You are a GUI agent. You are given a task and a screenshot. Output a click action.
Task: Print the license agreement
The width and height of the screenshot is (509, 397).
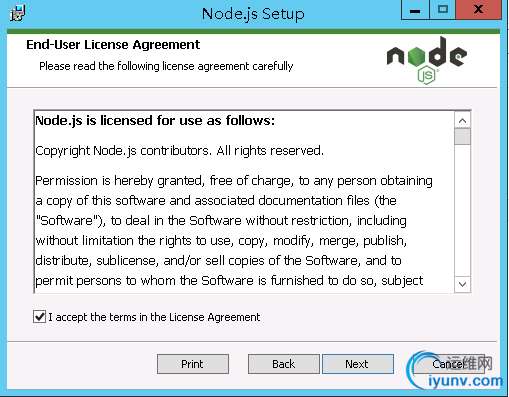coord(193,364)
